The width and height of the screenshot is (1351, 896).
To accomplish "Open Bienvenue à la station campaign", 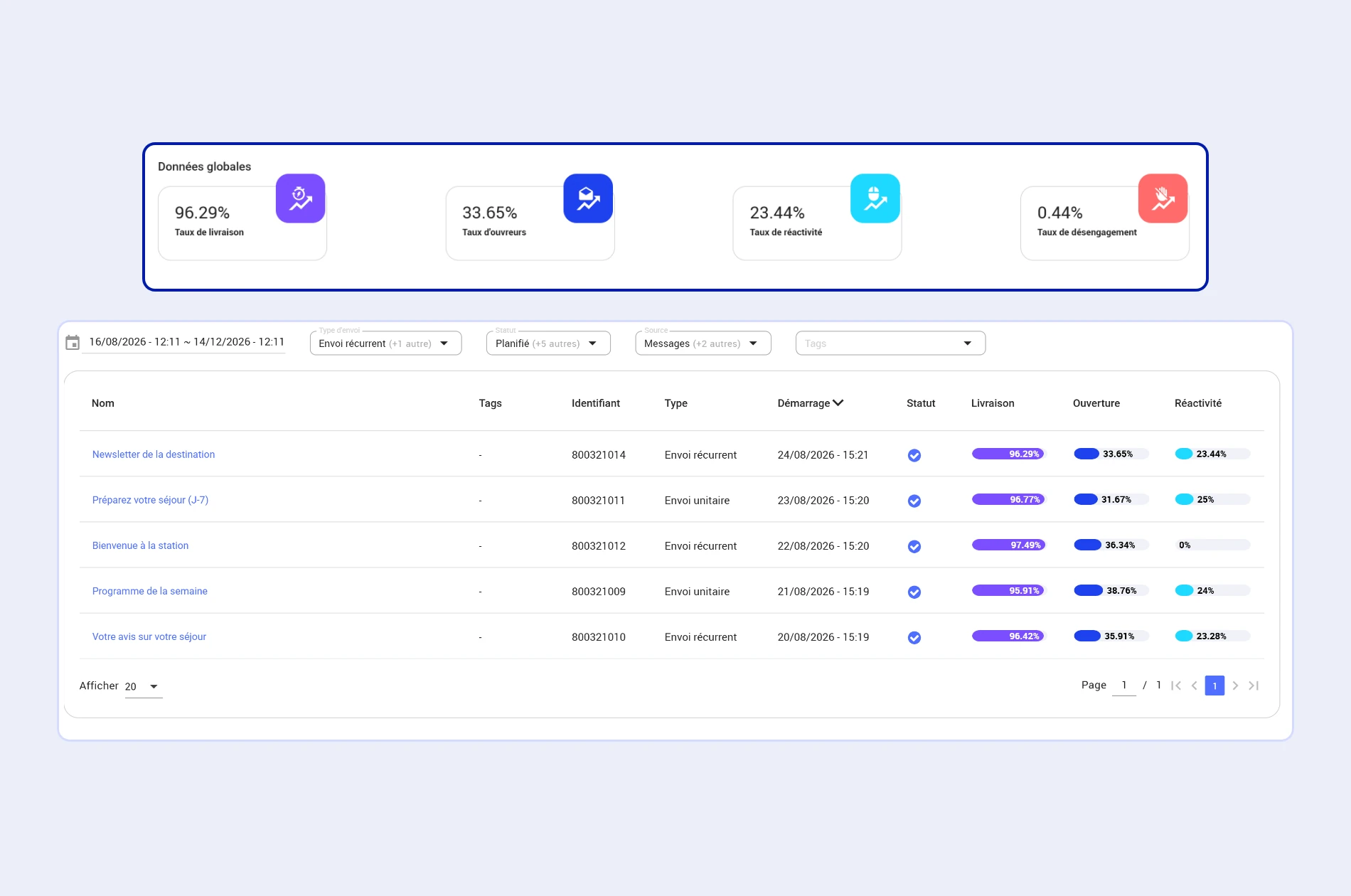I will pyautogui.click(x=140, y=545).
